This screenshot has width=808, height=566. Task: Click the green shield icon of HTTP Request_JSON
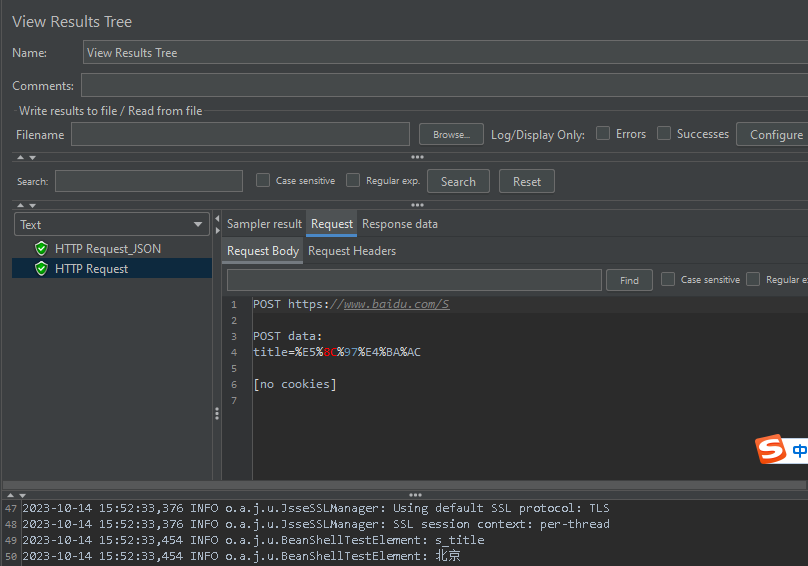41,249
